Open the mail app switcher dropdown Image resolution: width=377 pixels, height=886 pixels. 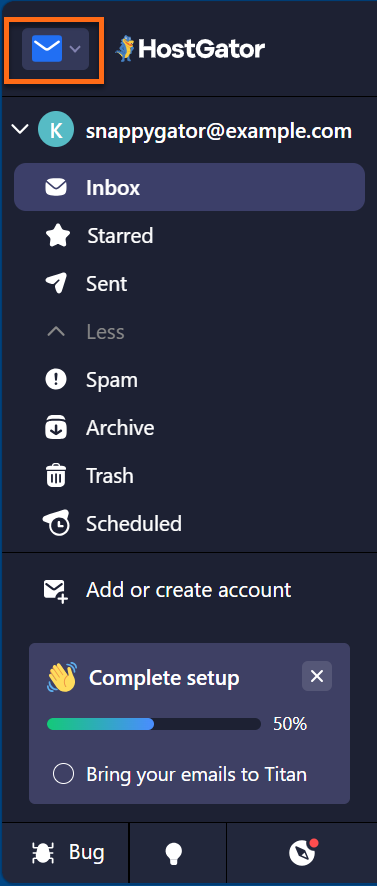click(x=55, y=49)
